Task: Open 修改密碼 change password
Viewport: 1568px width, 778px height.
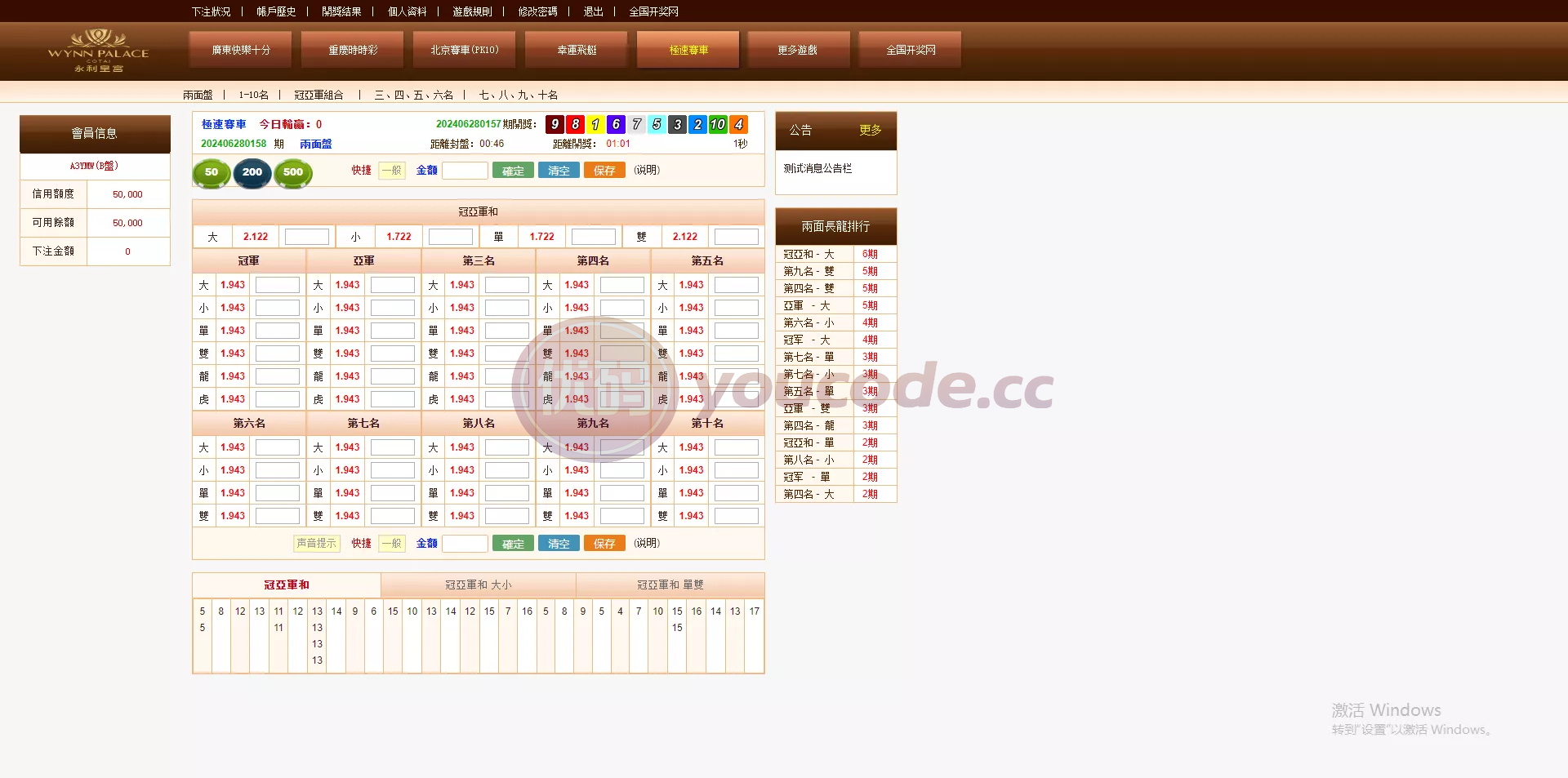Action: point(537,11)
